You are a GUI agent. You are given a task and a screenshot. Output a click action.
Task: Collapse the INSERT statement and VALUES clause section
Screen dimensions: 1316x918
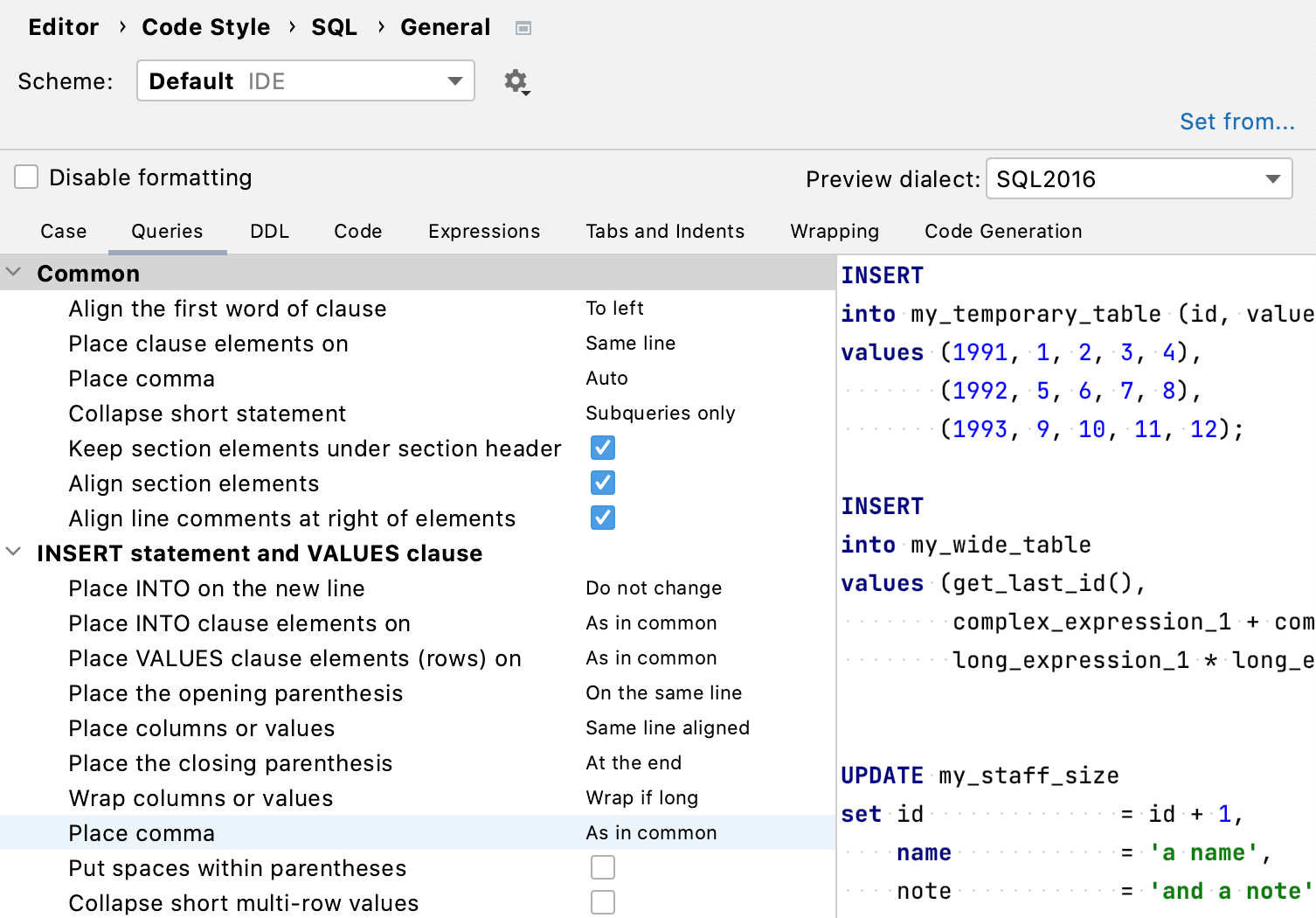(x=13, y=552)
